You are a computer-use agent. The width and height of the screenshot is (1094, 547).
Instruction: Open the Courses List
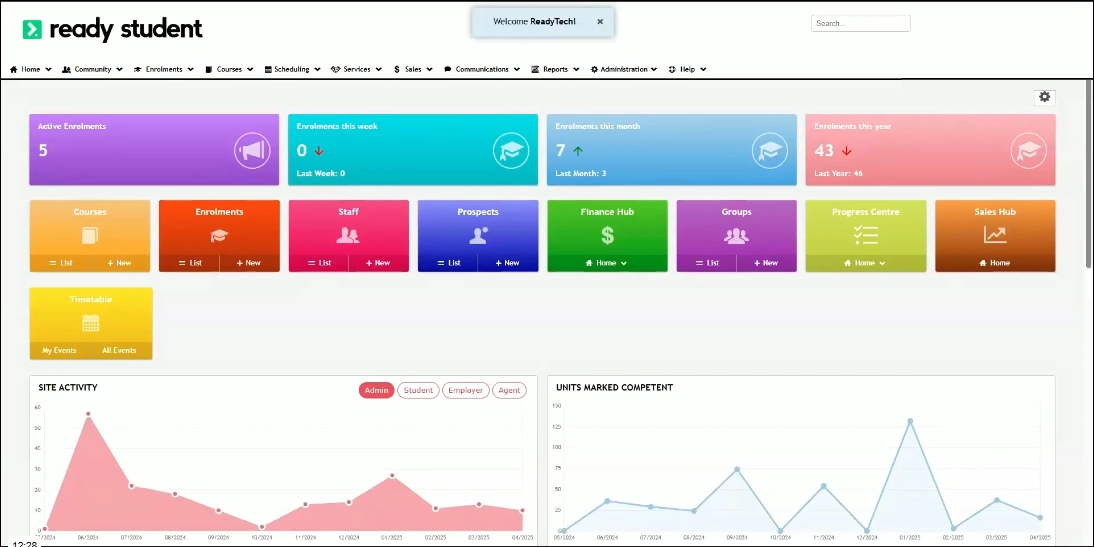point(60,263)
